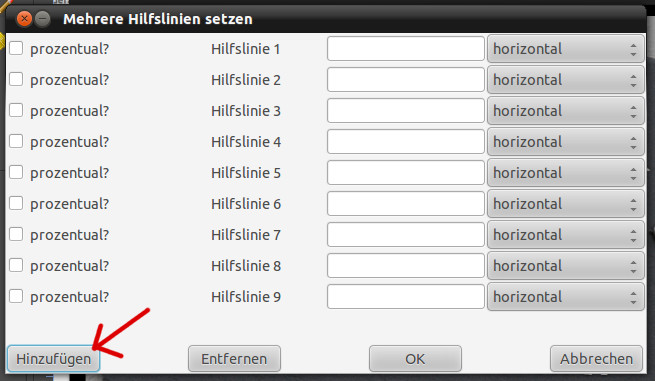Cancel via the Abbrechen button
655x381 pixels.
pos(596,358)
